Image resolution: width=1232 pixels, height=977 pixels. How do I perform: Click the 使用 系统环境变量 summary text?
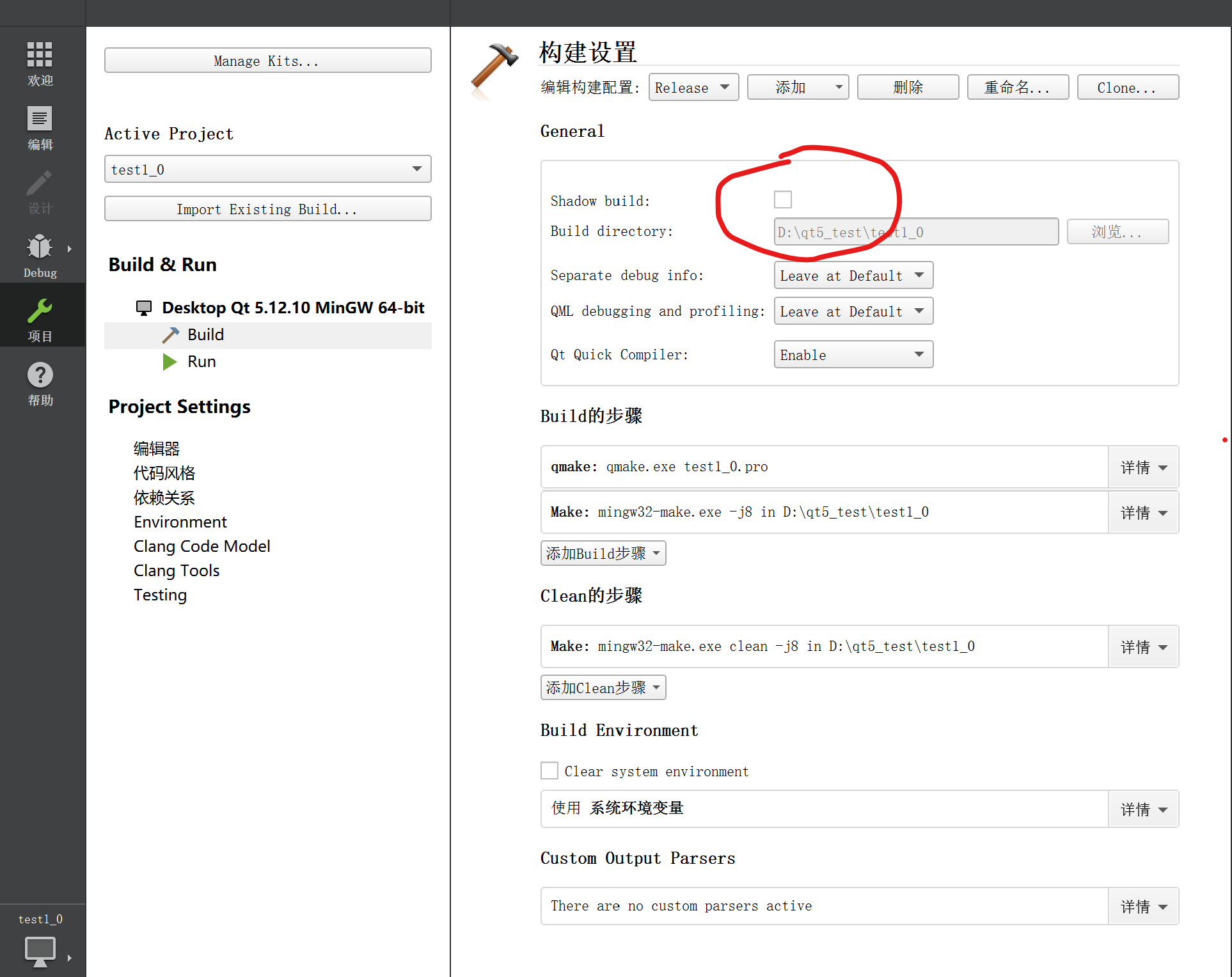[617, 808]
